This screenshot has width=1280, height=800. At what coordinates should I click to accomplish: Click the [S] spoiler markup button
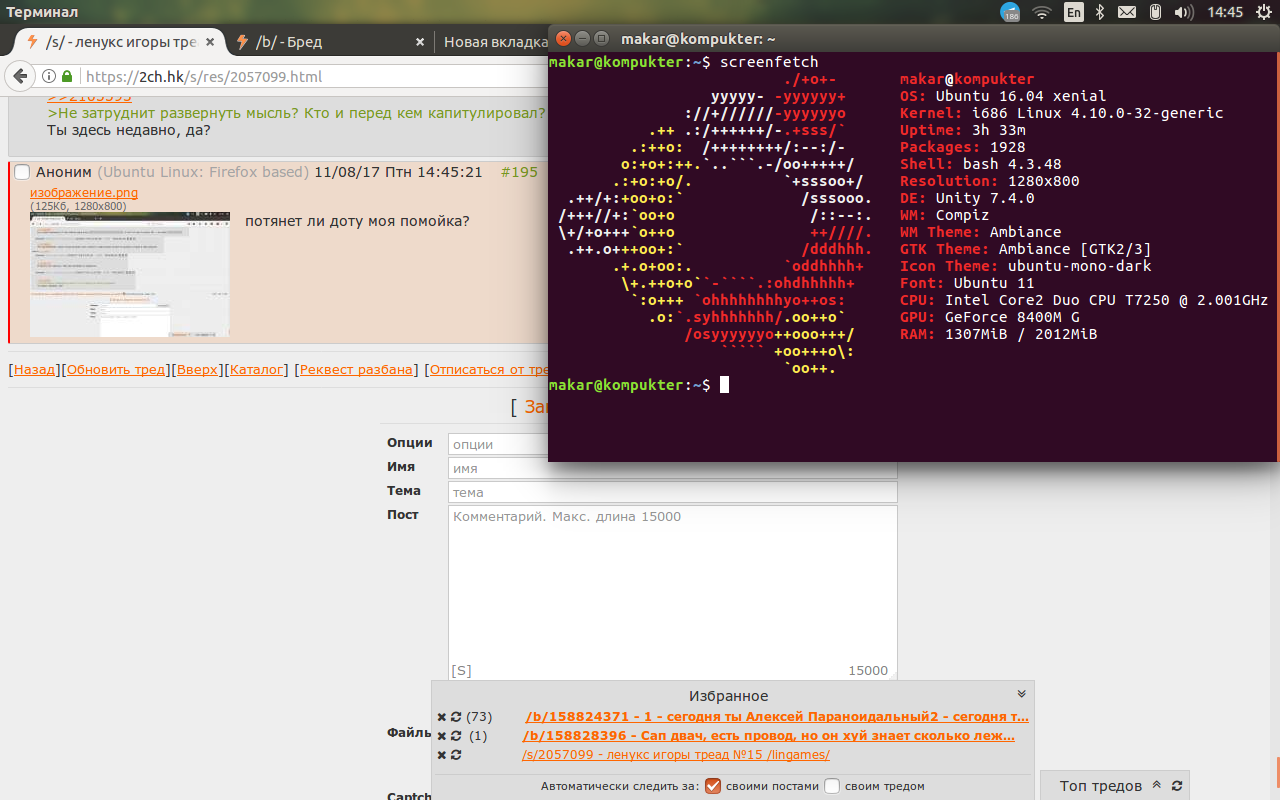(x=461, y=670)
